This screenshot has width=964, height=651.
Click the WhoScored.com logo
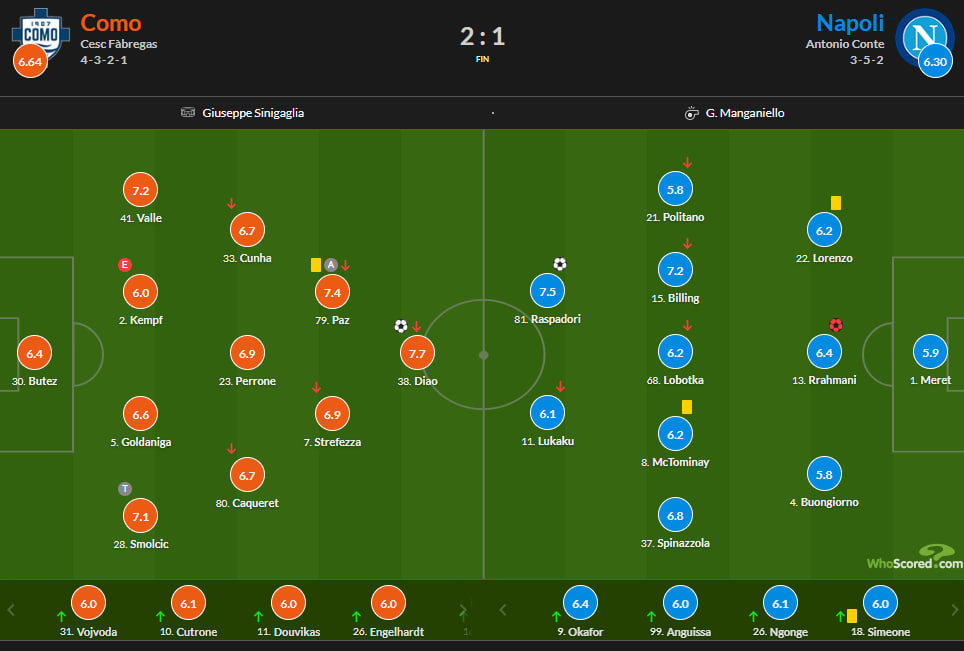tap(914, 558)
